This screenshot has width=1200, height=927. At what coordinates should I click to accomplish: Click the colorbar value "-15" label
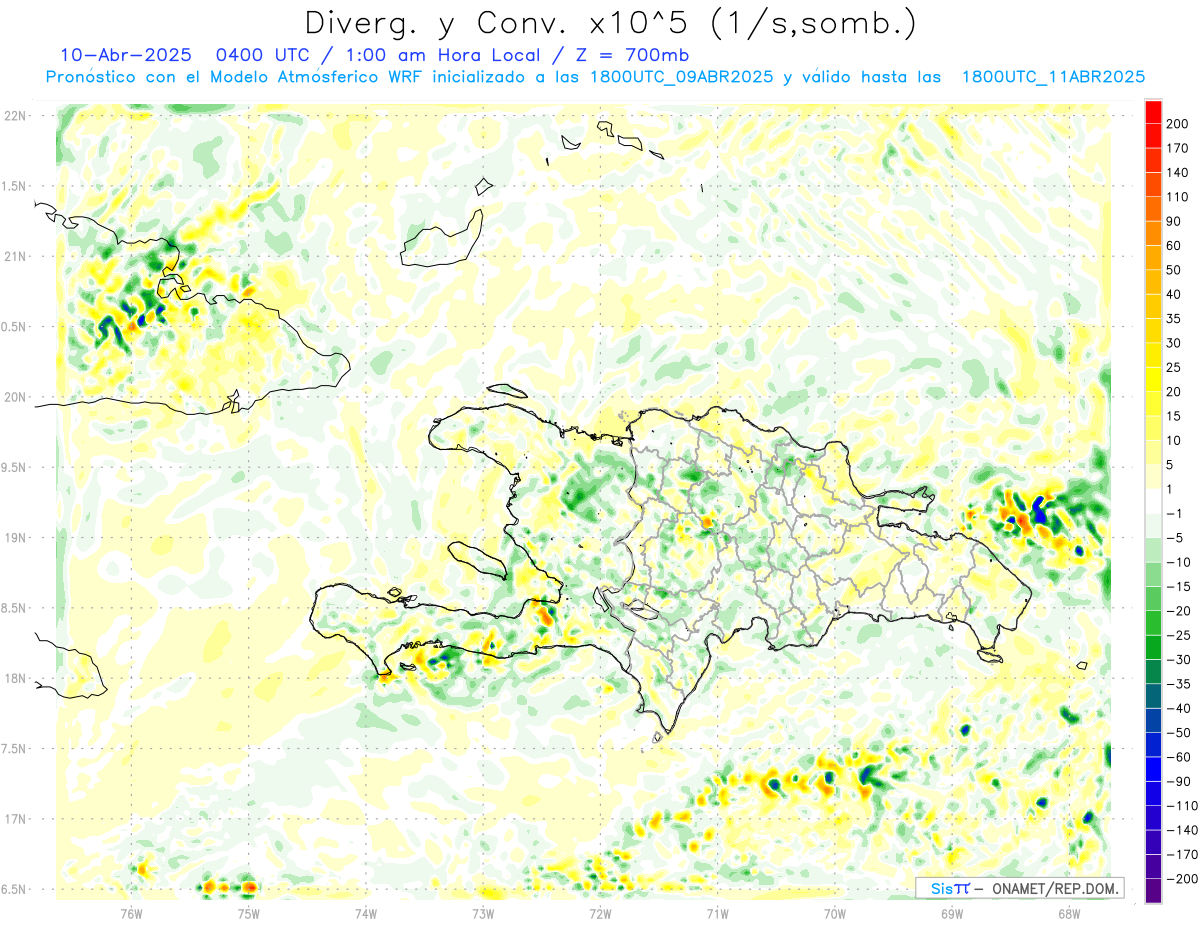coord(1177,587)
